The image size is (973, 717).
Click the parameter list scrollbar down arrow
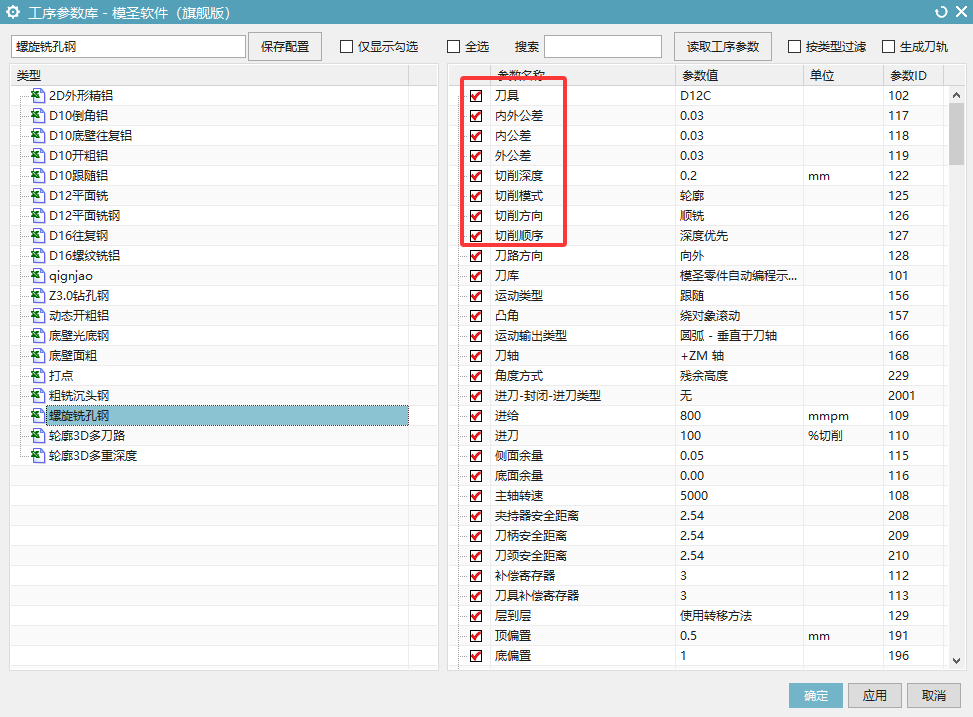coord(956,661)
